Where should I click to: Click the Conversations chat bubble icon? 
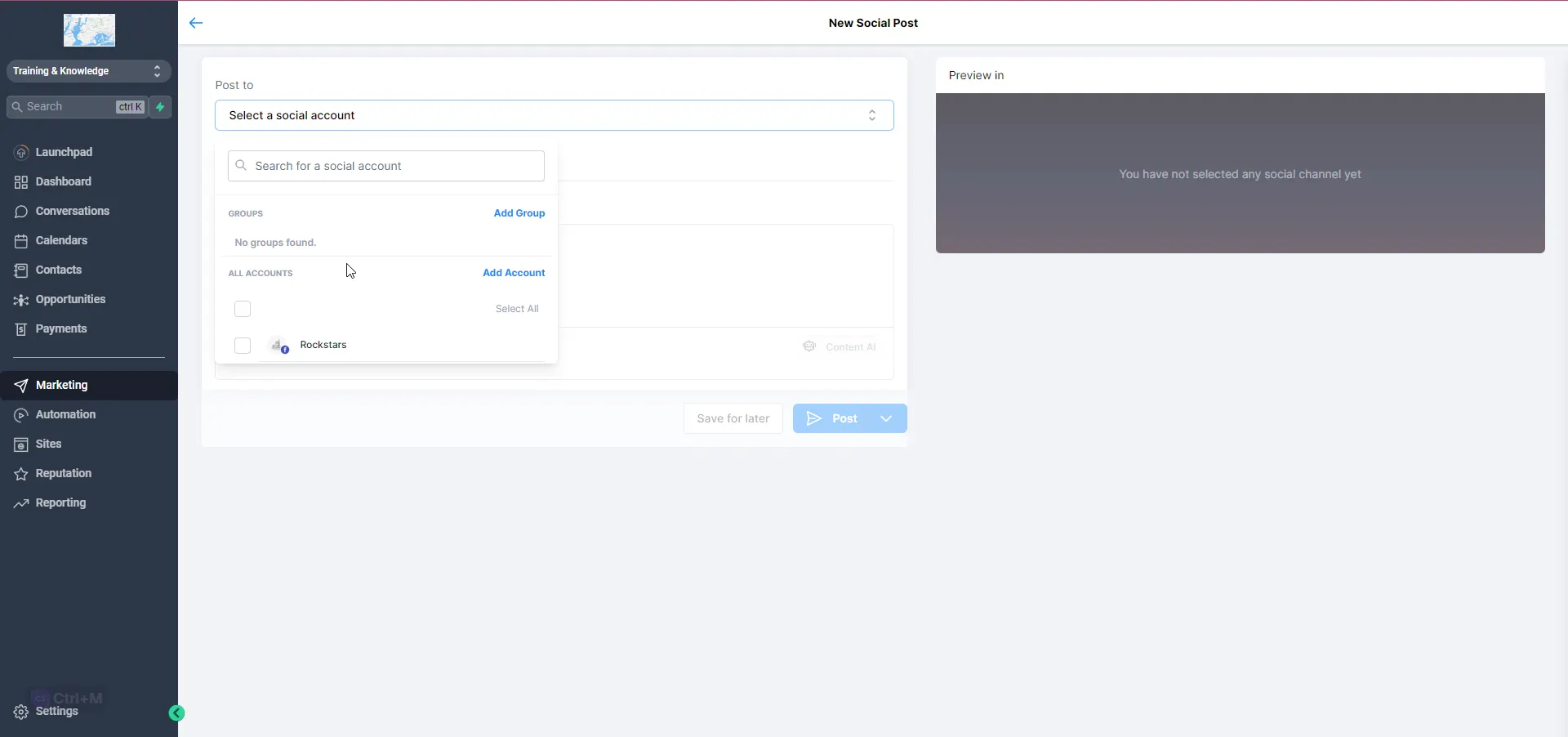(21, 212)
